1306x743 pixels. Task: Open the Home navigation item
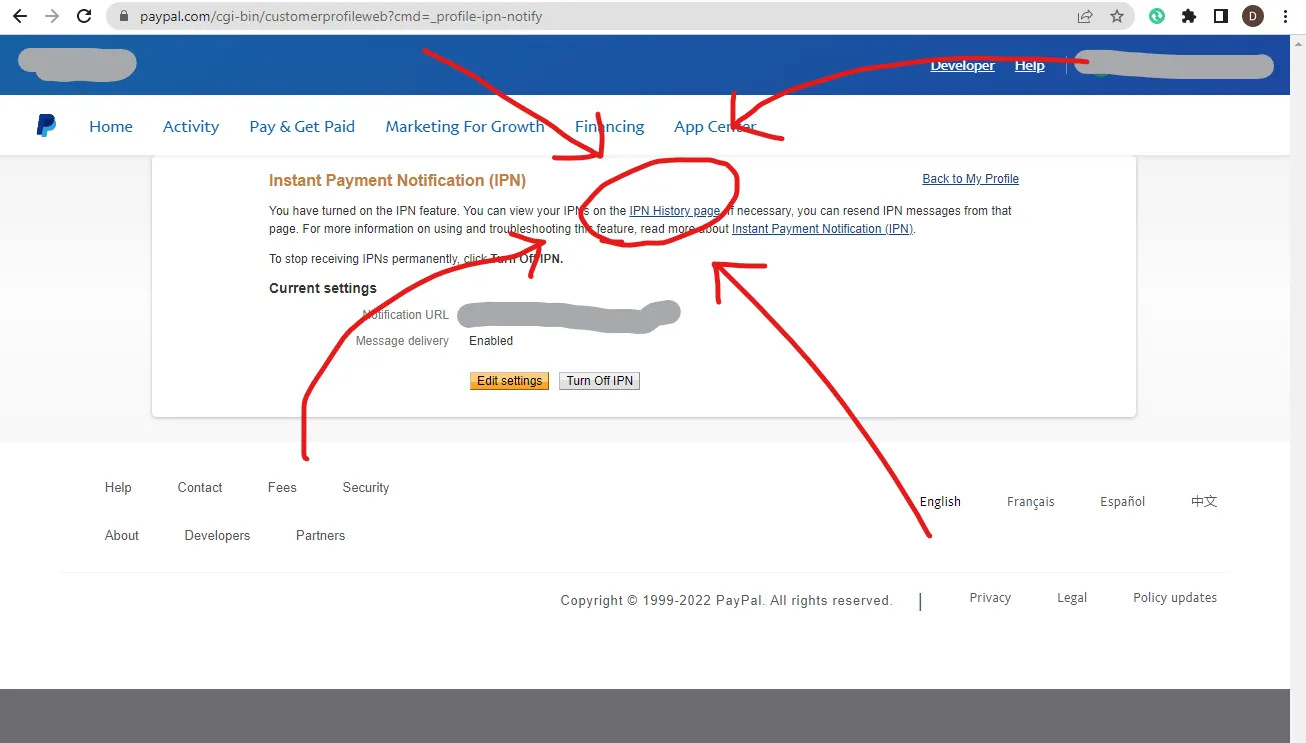[111, 126]
